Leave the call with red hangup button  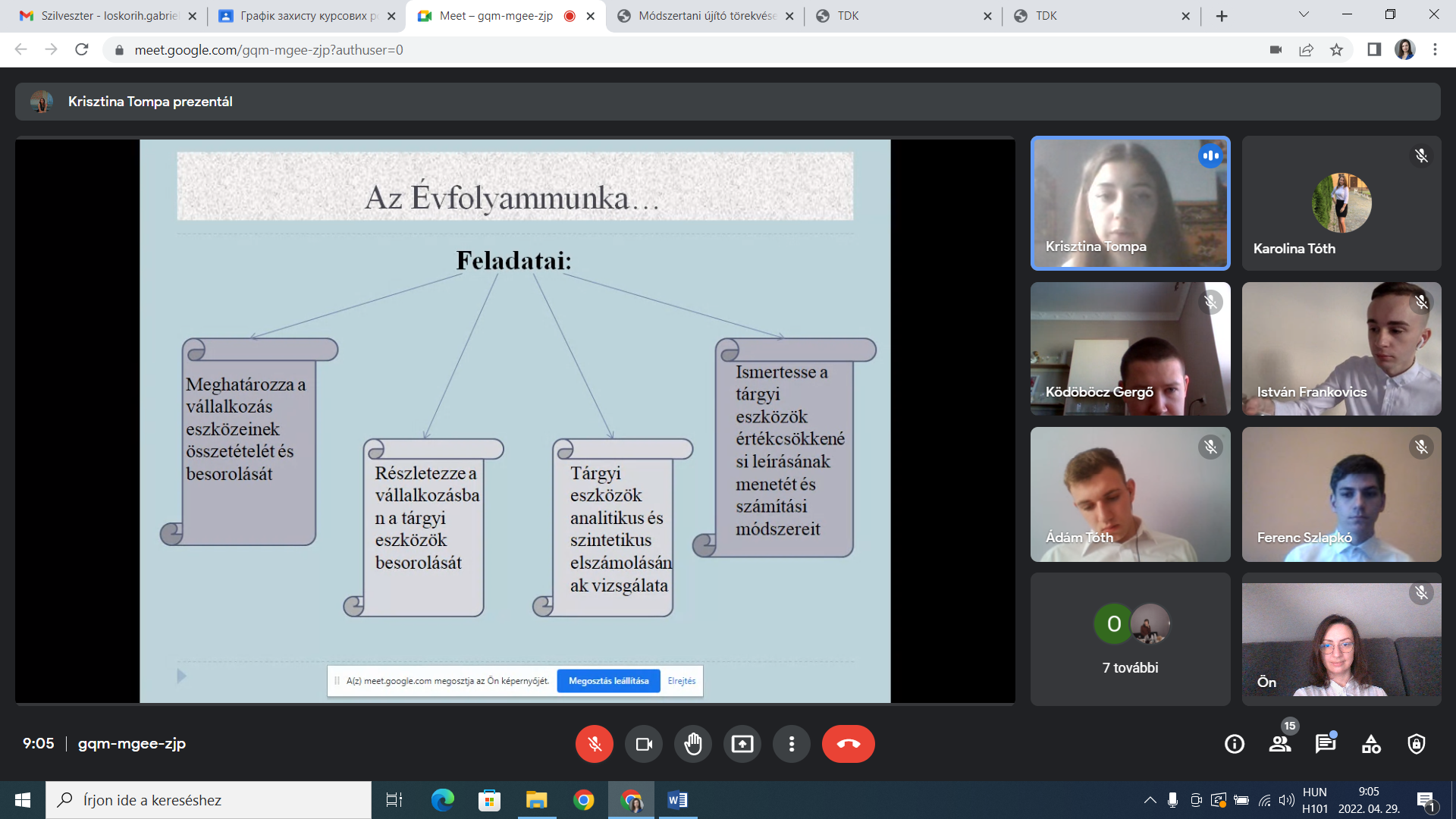(x=848, y=744)
